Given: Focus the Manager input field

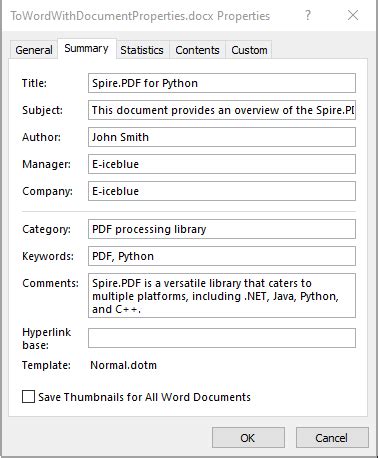Looking at the screenshot, I should [222, 164].
